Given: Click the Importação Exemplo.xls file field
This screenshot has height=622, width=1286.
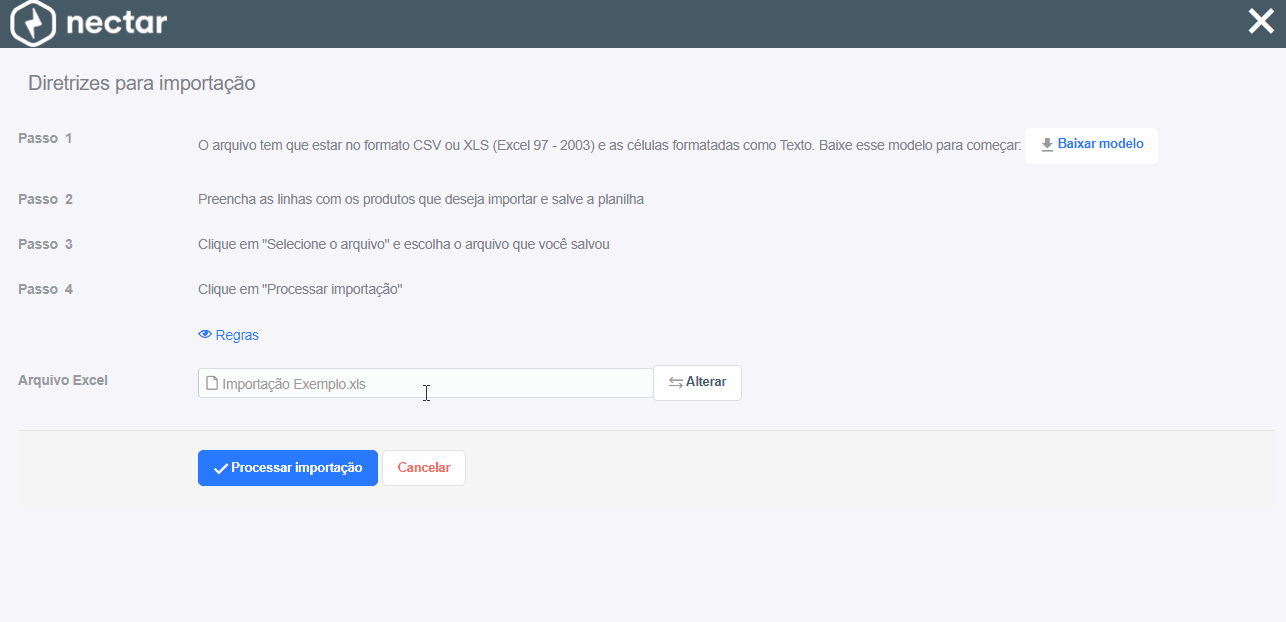Looking at the screenshot, I should [x=425, y=383].
